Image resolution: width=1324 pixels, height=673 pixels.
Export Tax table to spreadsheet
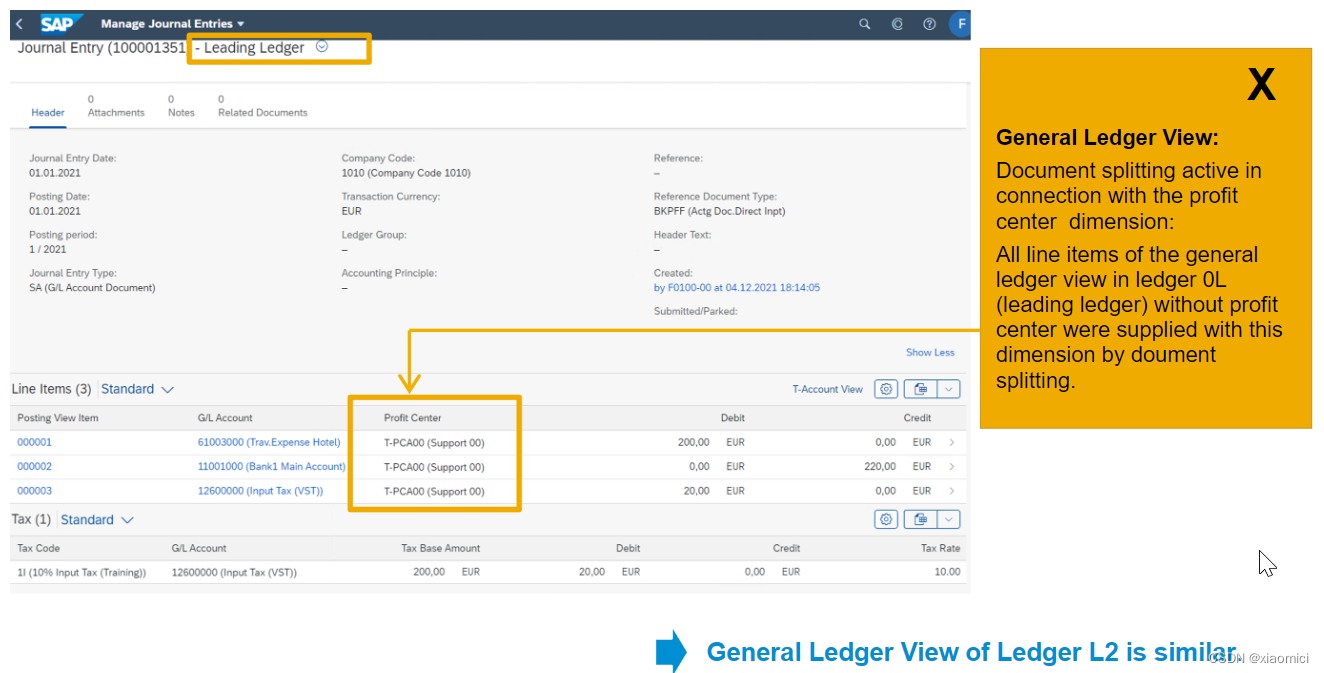(x=920, y=519)
